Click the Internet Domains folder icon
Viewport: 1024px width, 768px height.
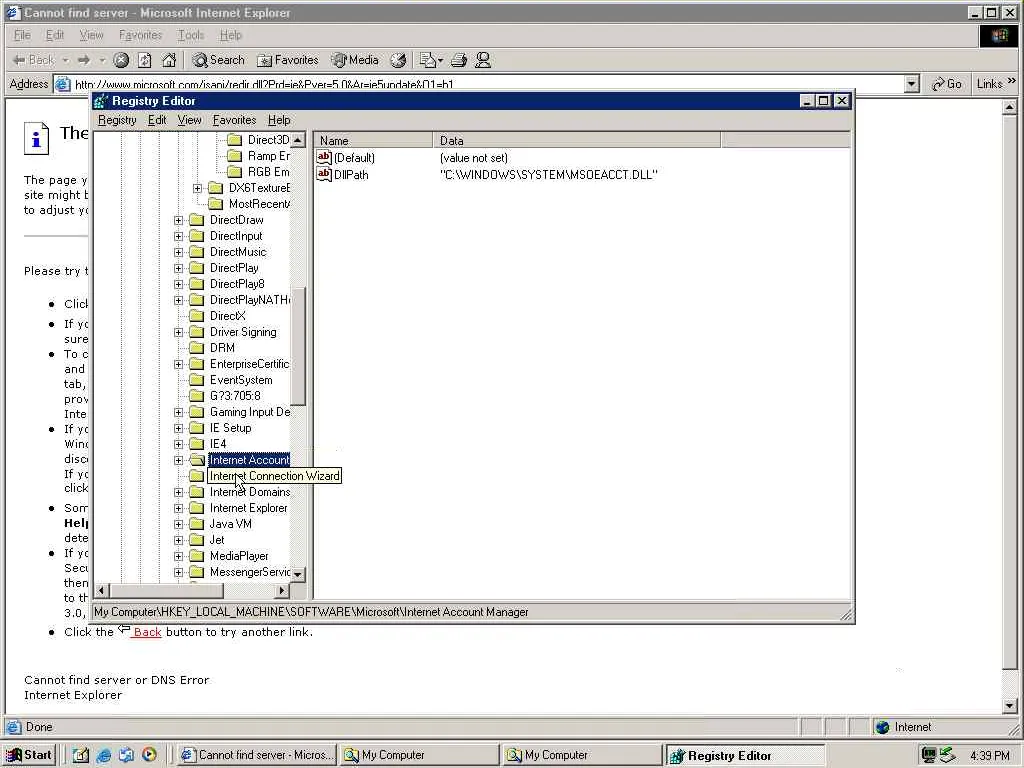[x=197, y=492]
